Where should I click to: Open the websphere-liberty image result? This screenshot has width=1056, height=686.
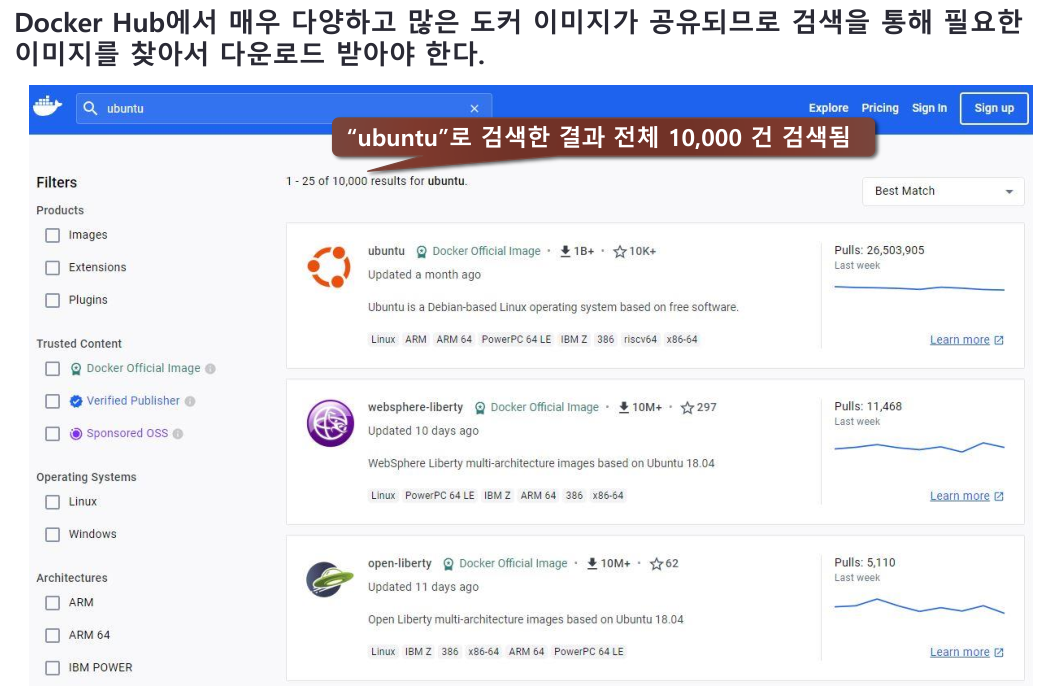(416, 407)
